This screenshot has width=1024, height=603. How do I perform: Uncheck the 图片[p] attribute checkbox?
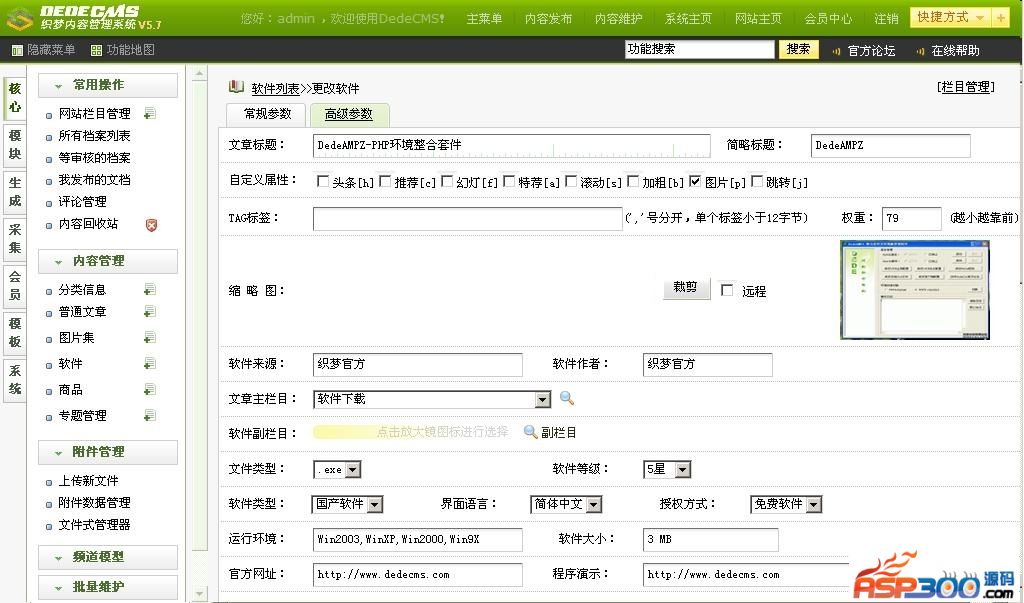[x=695, y=181]
